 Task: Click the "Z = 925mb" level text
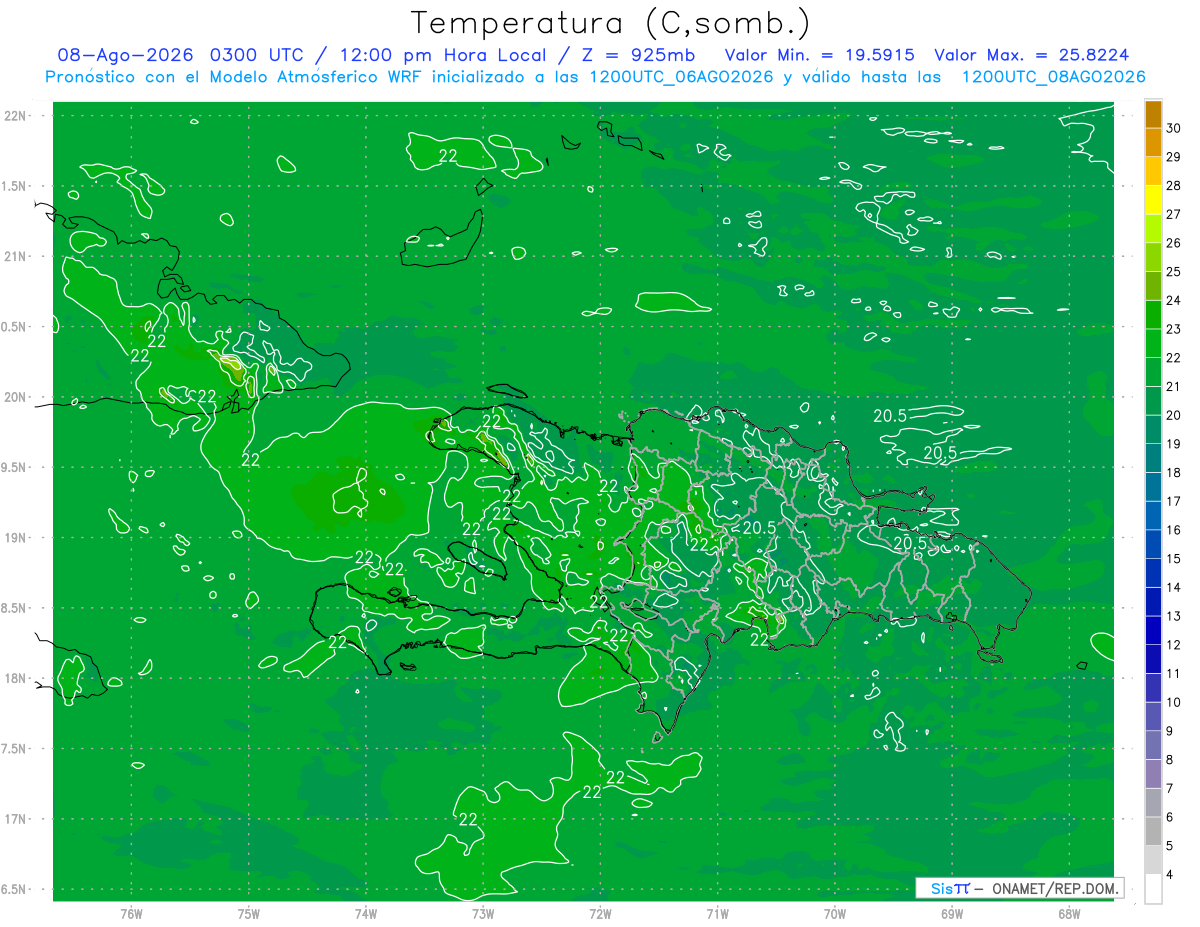pyautogui.click(x=637, y=55)
